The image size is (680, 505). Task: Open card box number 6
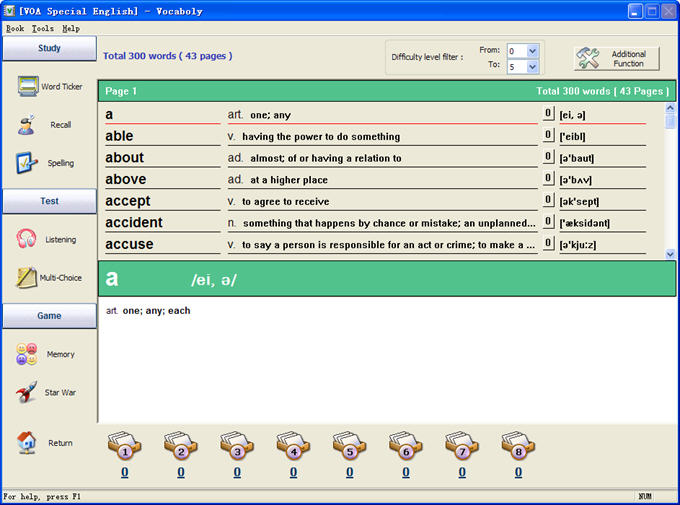(405, 445)
